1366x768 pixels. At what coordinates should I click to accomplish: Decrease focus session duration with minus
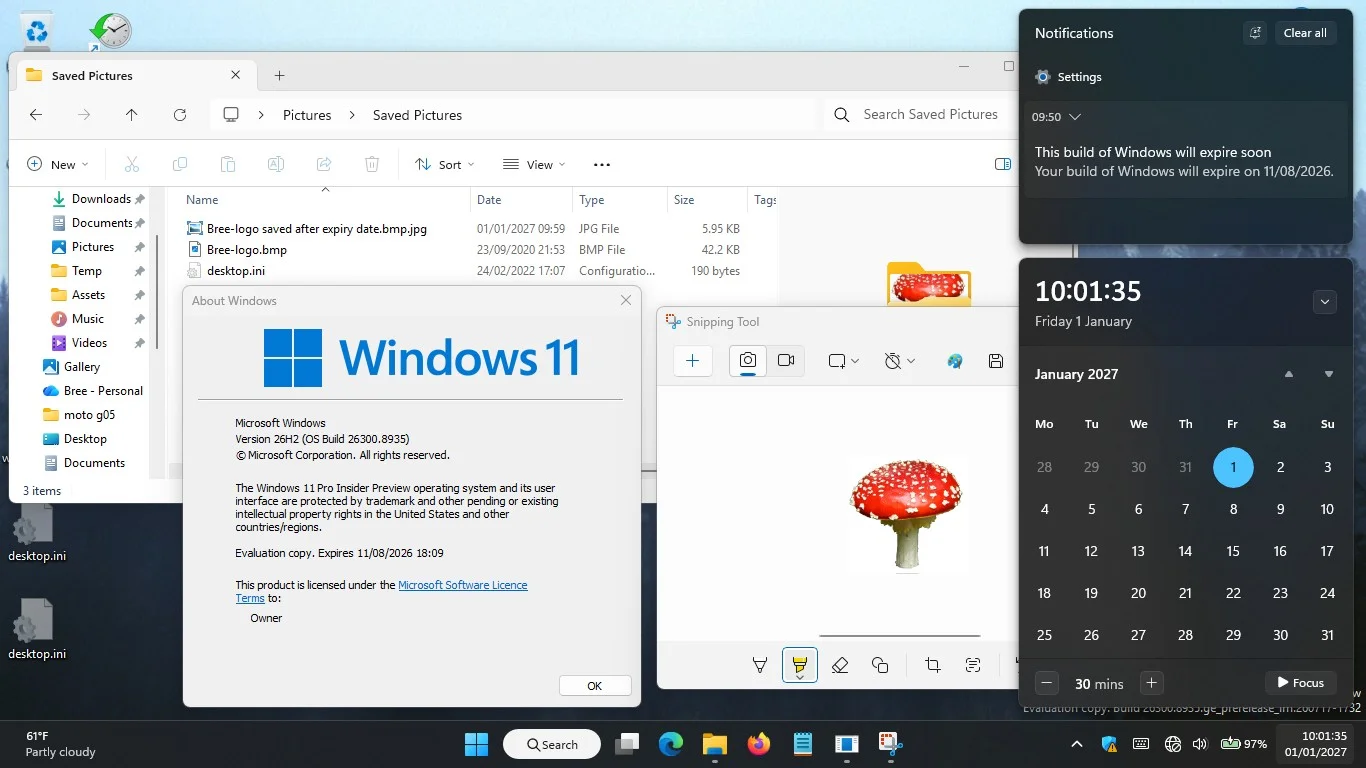click(x=1047, y=683)
